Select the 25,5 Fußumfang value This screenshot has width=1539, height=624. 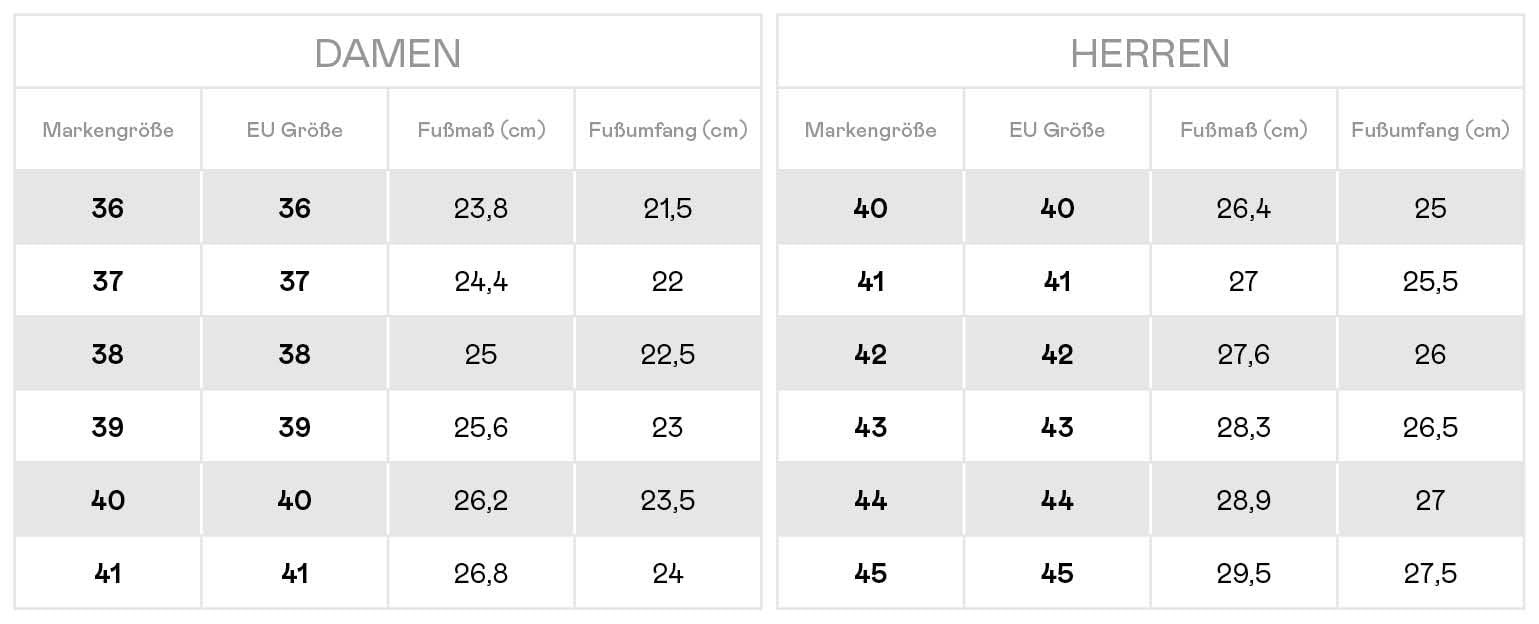click(1430, 281)
